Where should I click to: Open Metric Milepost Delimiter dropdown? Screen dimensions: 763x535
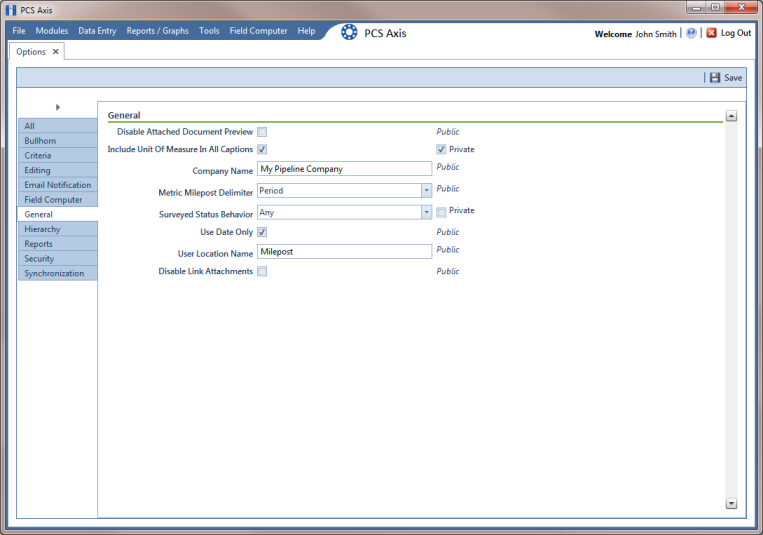[426, 190]
